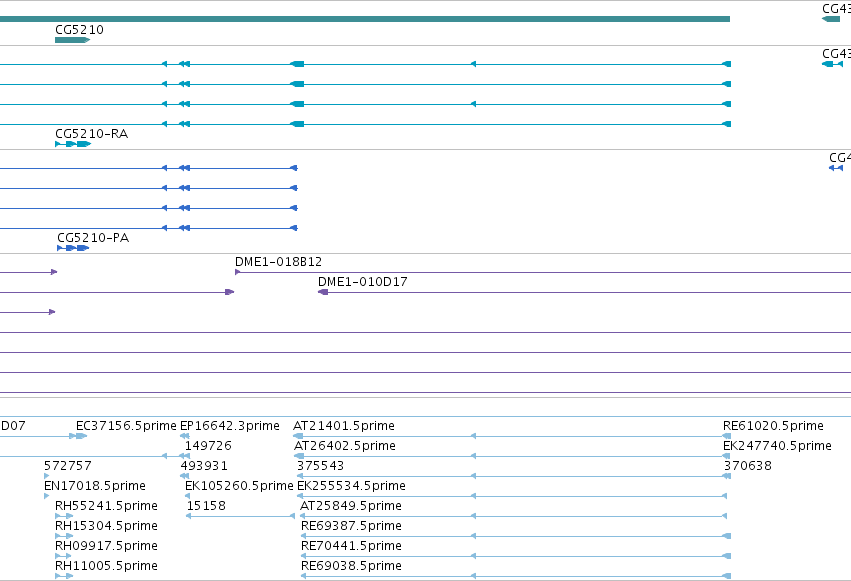This screenshot has height=581, width=851.
Task: Click the RH11005.5prime EST label
Action: point(106,566)
